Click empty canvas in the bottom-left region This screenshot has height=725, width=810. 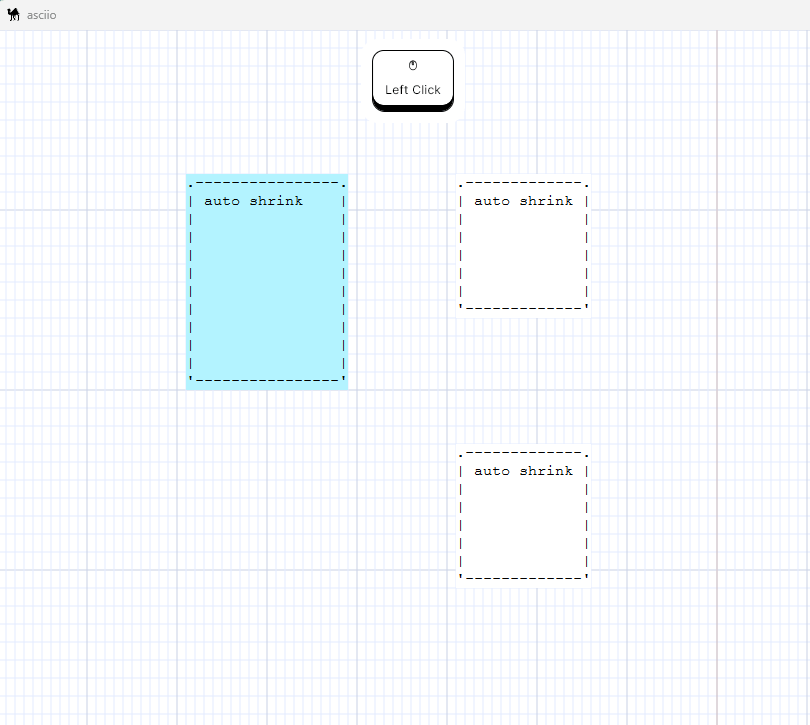coord(100,650)
